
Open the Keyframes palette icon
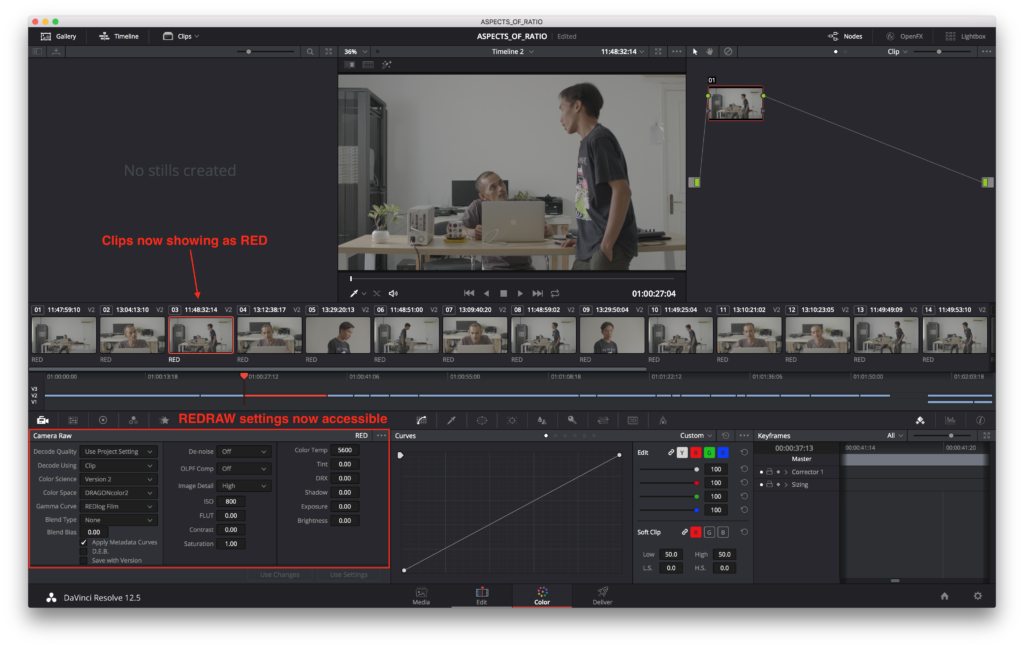tap(920, 420)
